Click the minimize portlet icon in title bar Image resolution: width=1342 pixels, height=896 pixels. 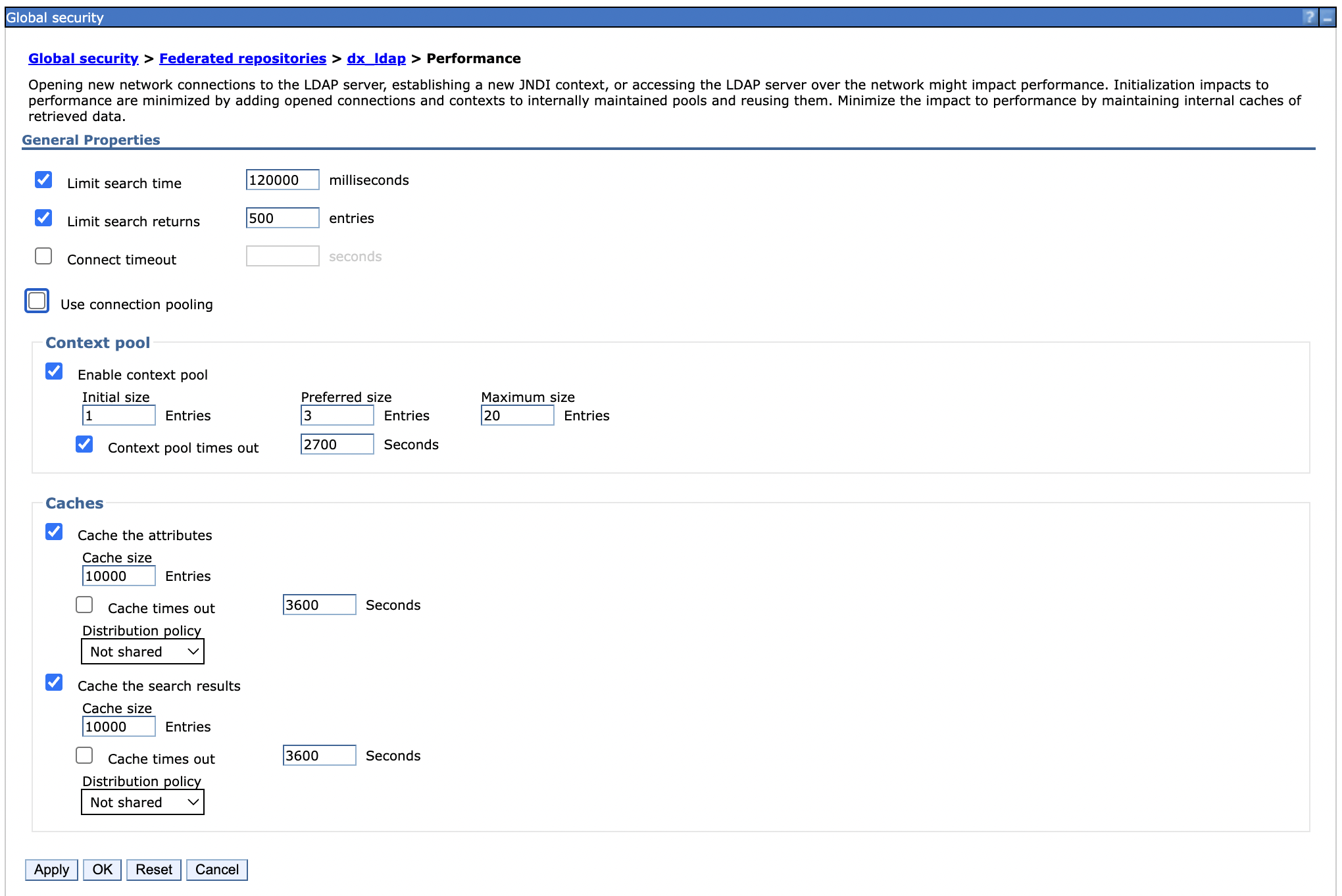tap(1328, 18)
